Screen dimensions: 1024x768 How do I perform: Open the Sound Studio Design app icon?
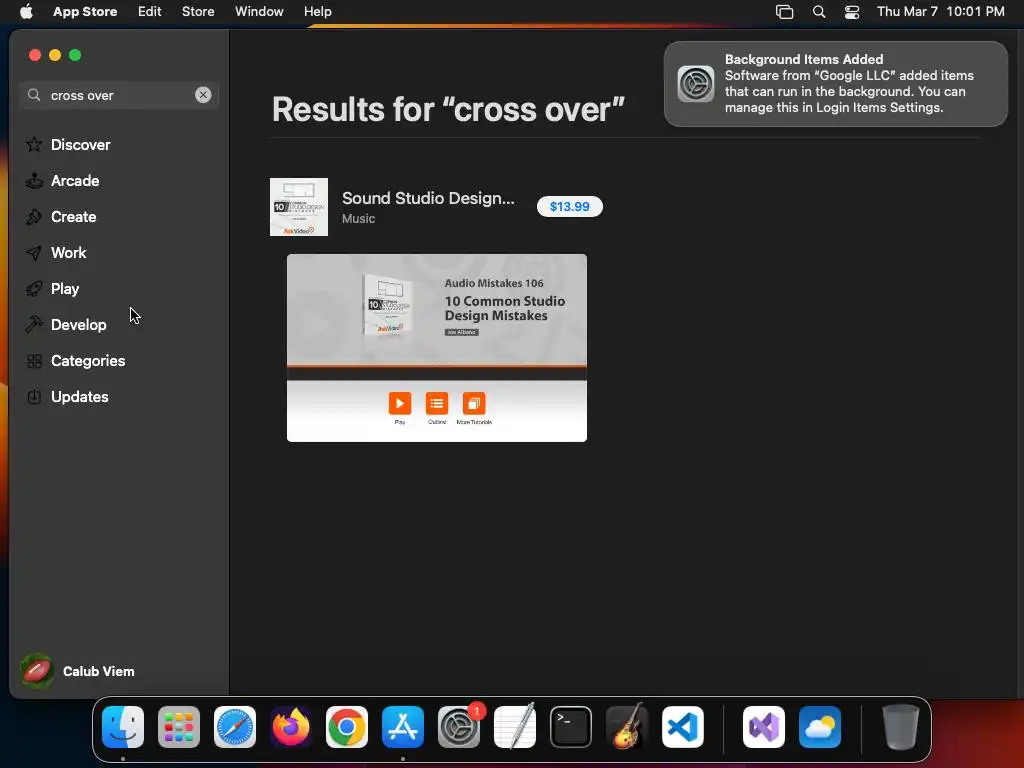point(299,207)
